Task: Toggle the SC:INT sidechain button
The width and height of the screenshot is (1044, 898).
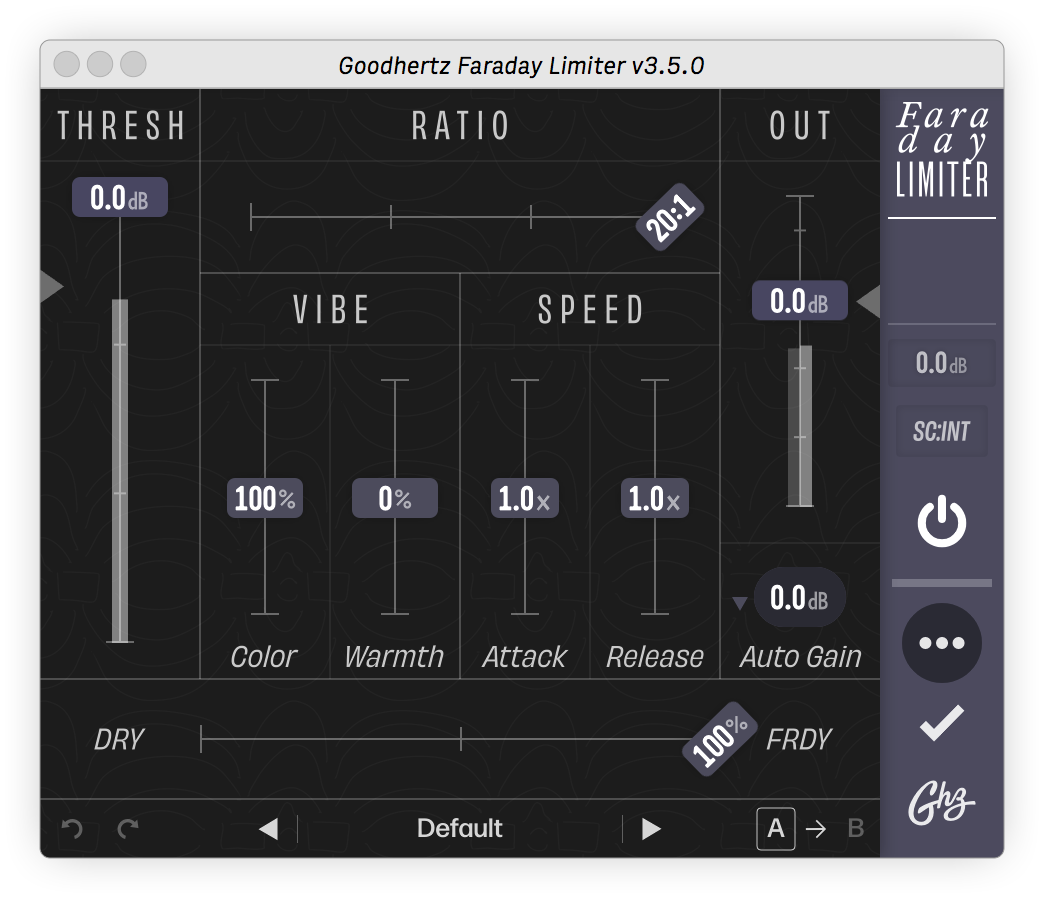Action: click(941, 431)
